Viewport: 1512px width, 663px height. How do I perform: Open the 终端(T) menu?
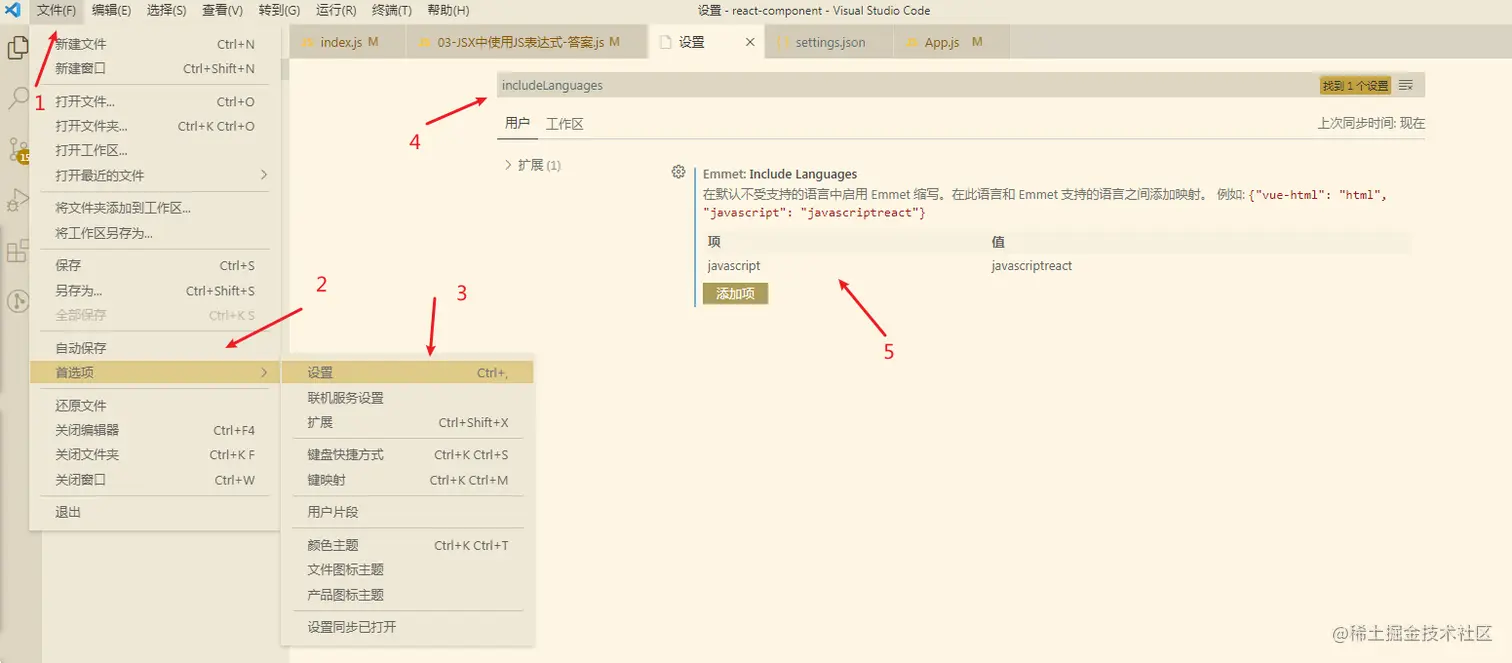click(392, 11)
